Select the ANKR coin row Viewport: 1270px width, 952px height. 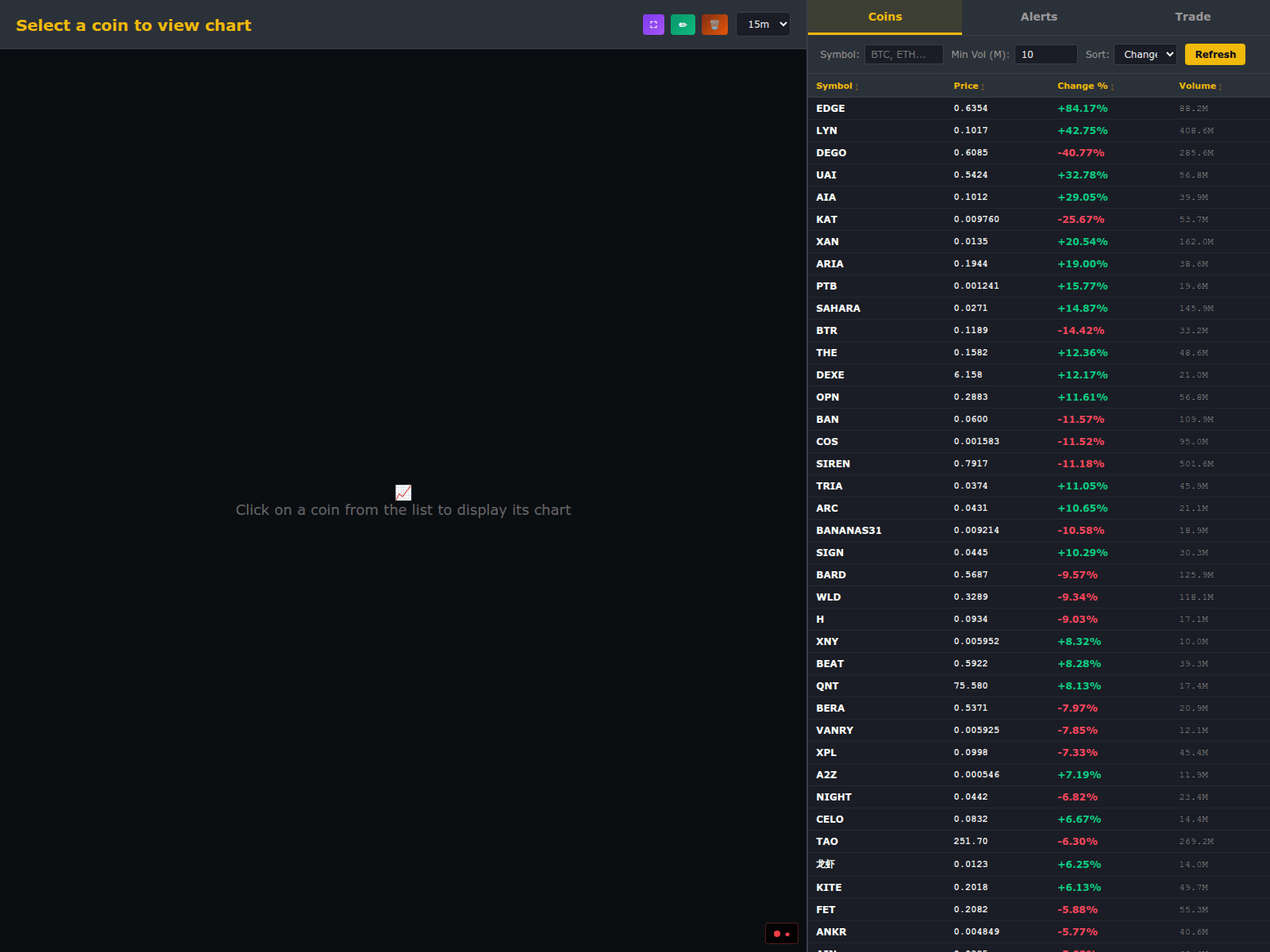[1039, 932]
